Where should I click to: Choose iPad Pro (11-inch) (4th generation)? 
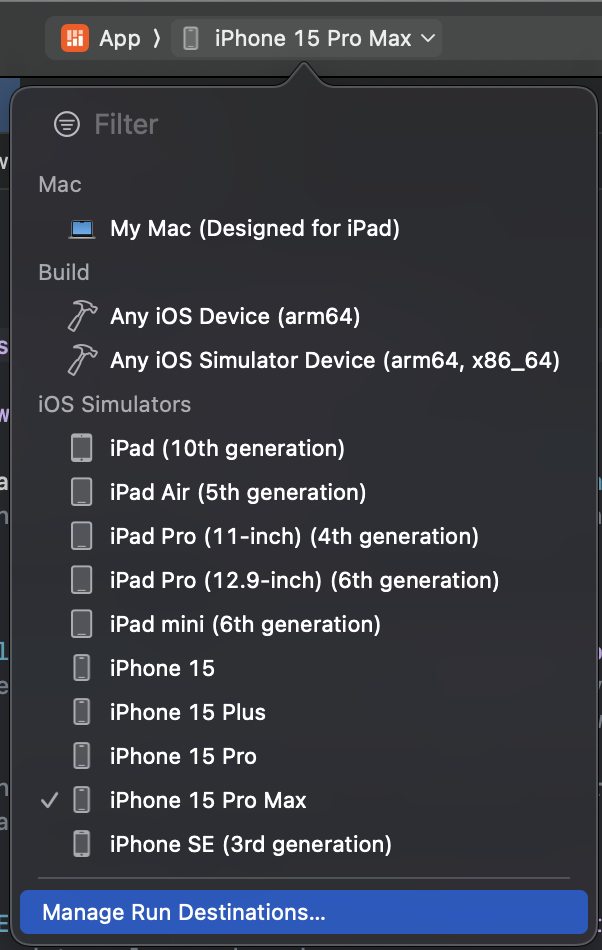pyautogui.click(x=294, y=537)
